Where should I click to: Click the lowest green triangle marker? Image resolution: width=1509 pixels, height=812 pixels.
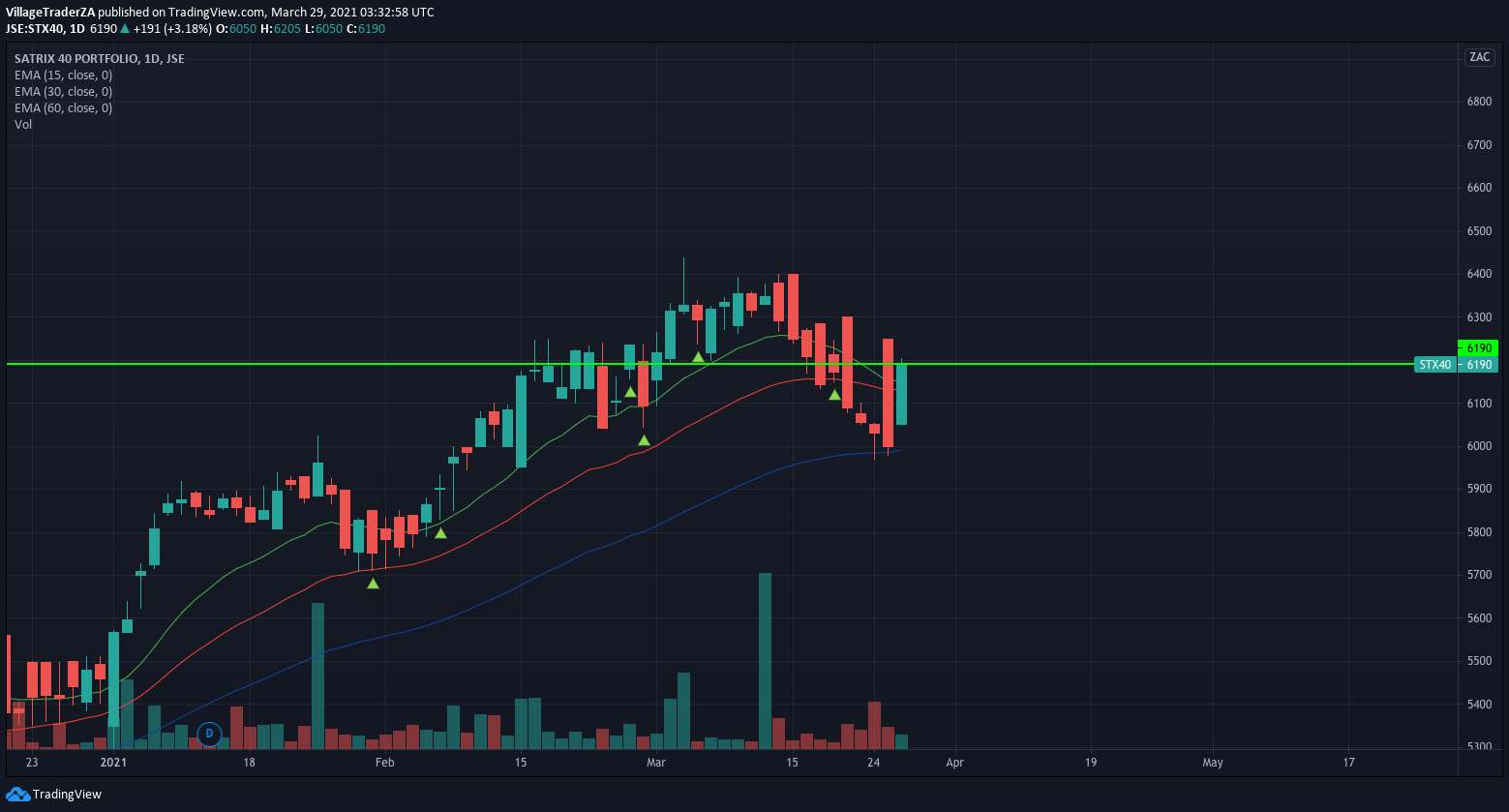tap(373, 583)
